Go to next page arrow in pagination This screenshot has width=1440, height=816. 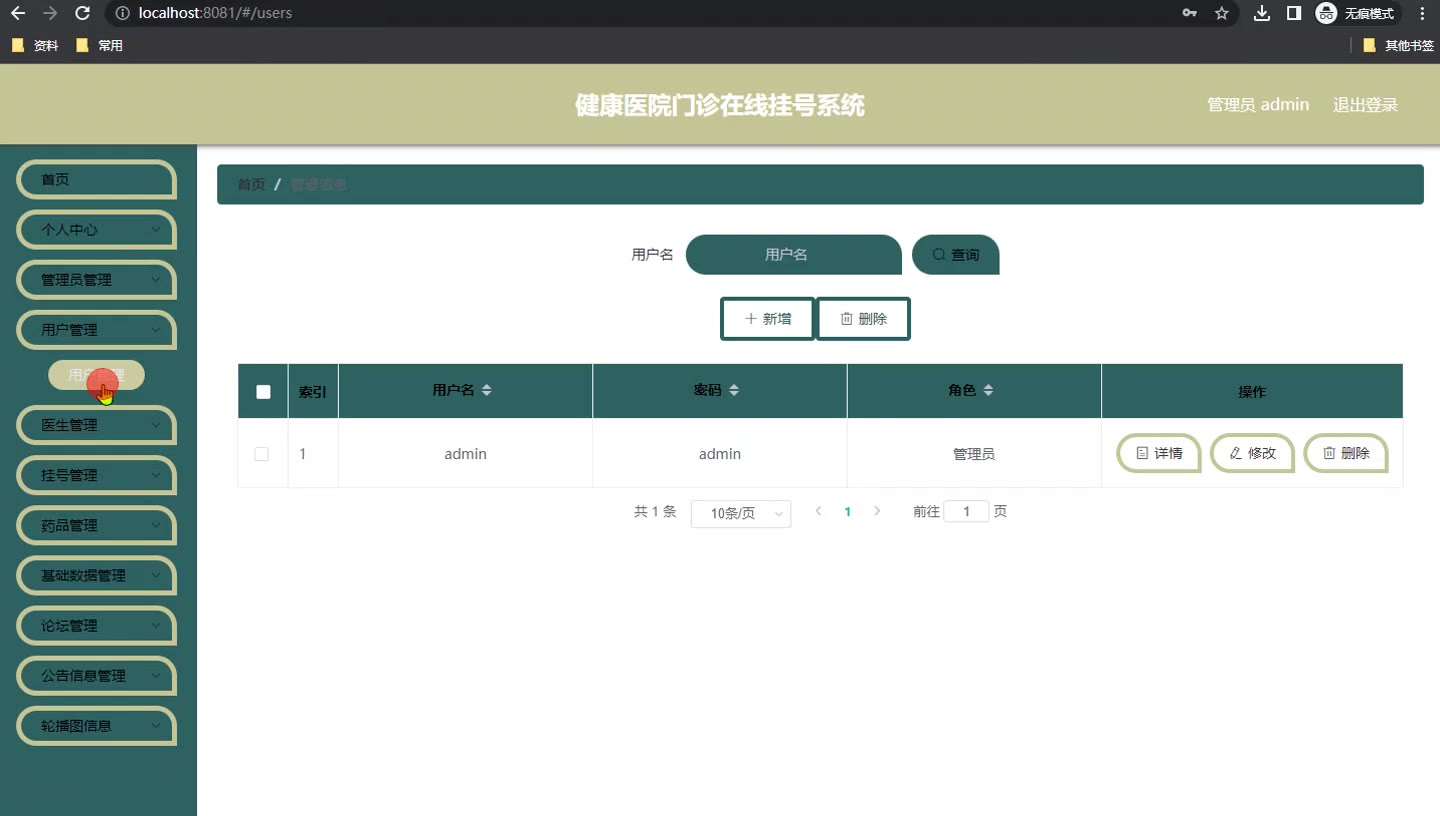pos(877,511)
